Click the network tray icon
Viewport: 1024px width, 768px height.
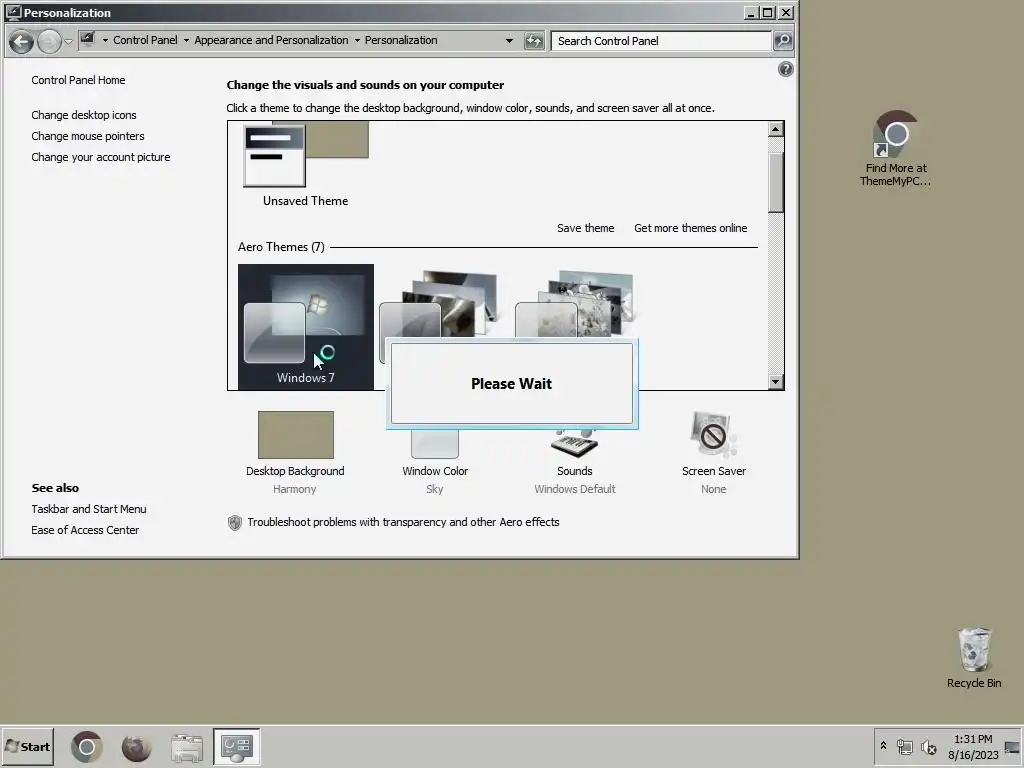pos(904,746)
